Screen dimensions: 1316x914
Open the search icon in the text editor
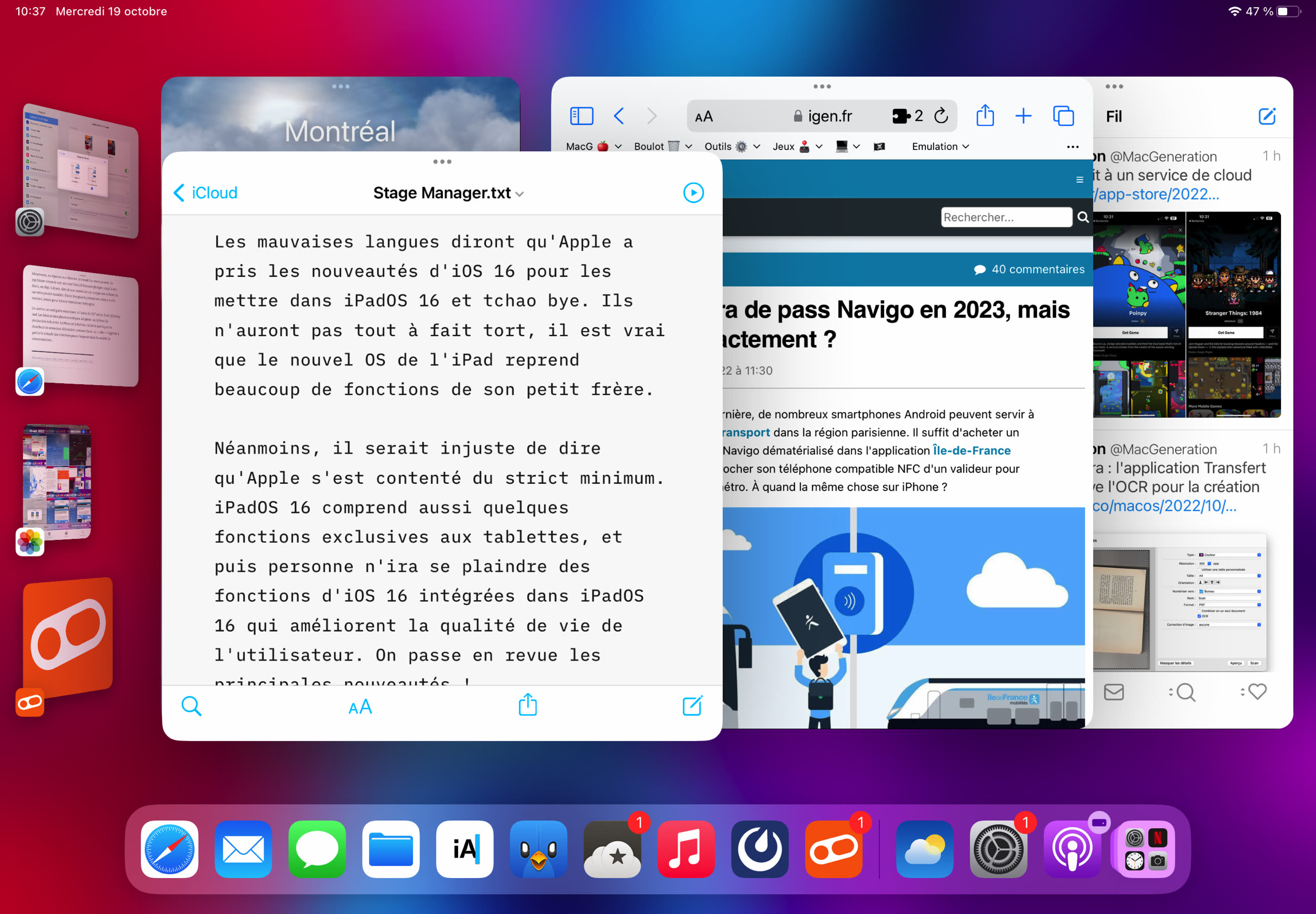coord(192,706)
